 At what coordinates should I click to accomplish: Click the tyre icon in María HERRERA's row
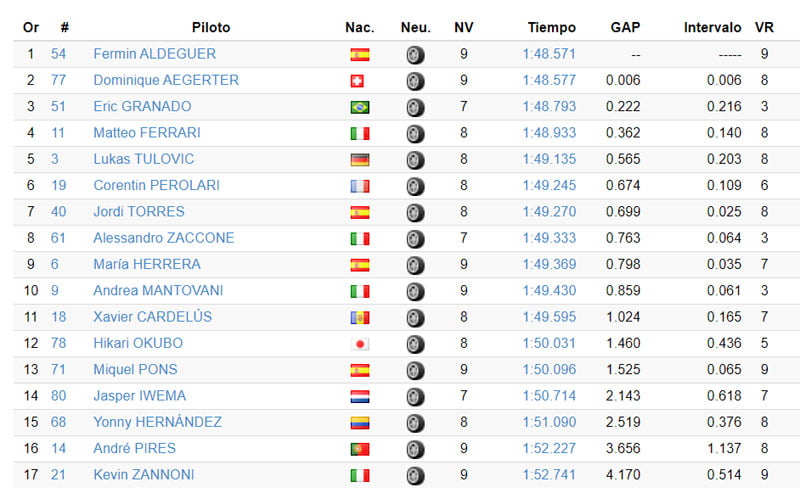[x=415, y=265]
